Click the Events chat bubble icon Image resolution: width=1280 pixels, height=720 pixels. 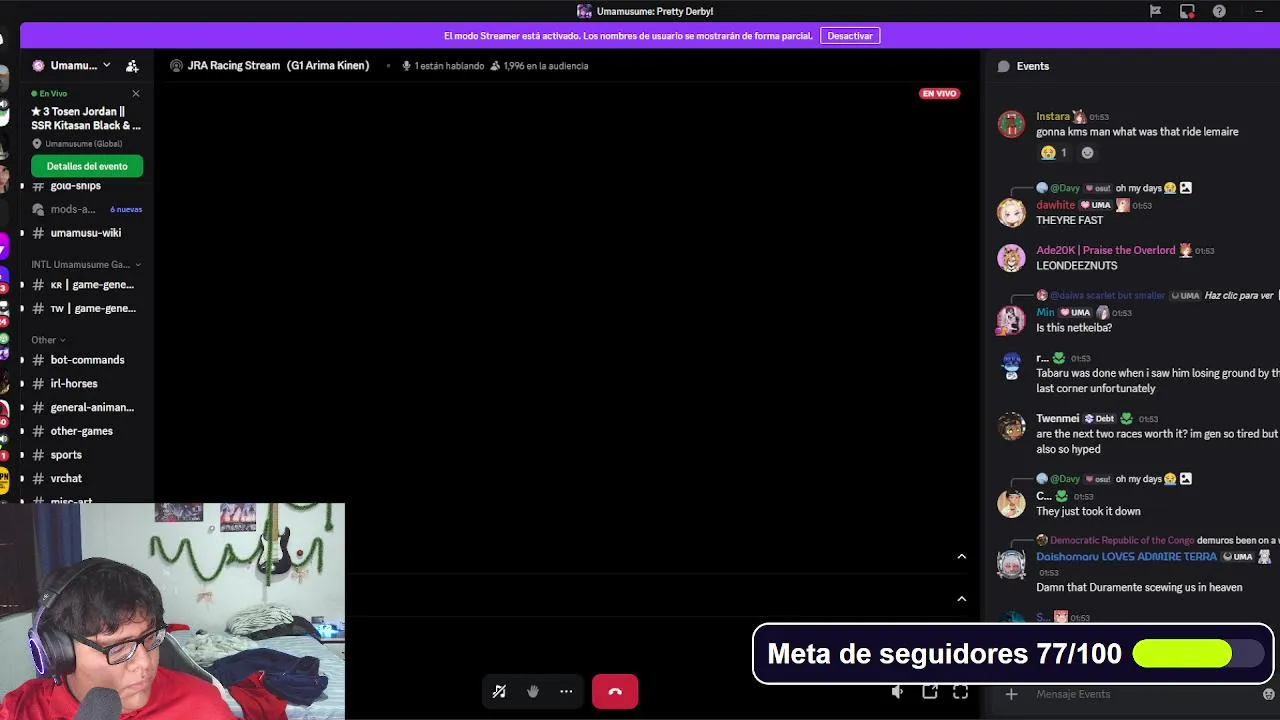(1003, 66)
